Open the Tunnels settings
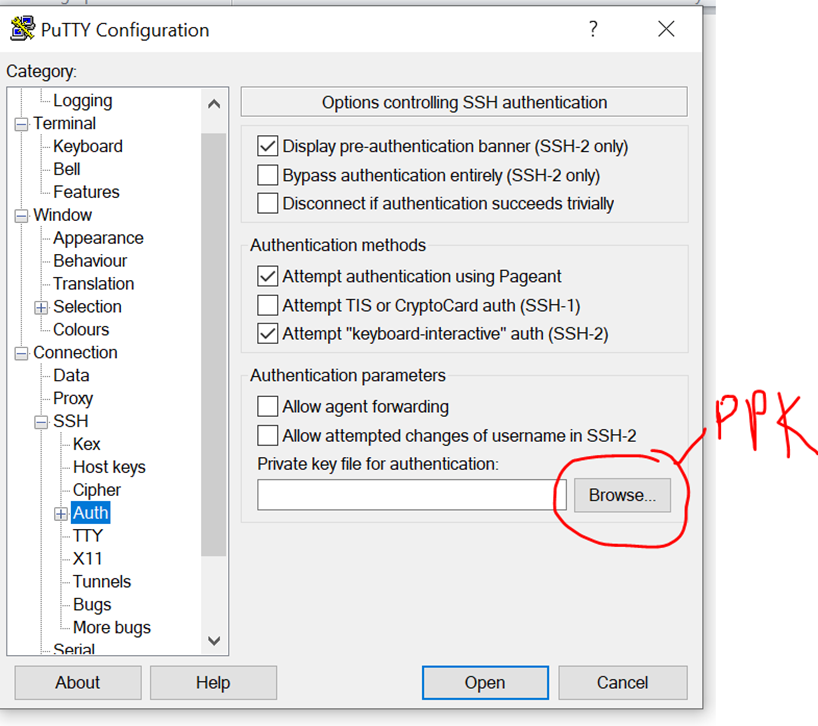Image resolution: width=818 pixels, height=726 pixels. (102, 582)
